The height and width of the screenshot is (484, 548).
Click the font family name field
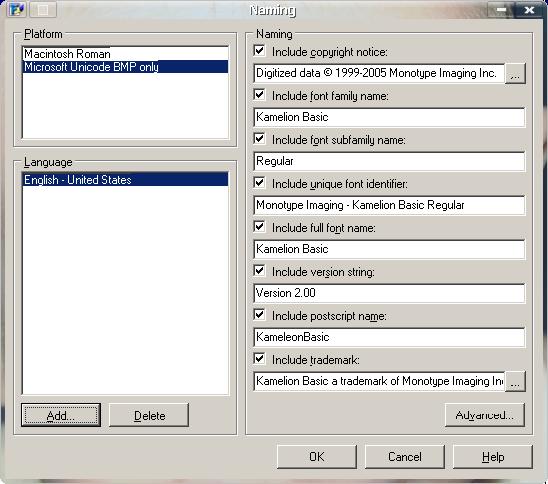pyautogui.click(x=389, y=117)
